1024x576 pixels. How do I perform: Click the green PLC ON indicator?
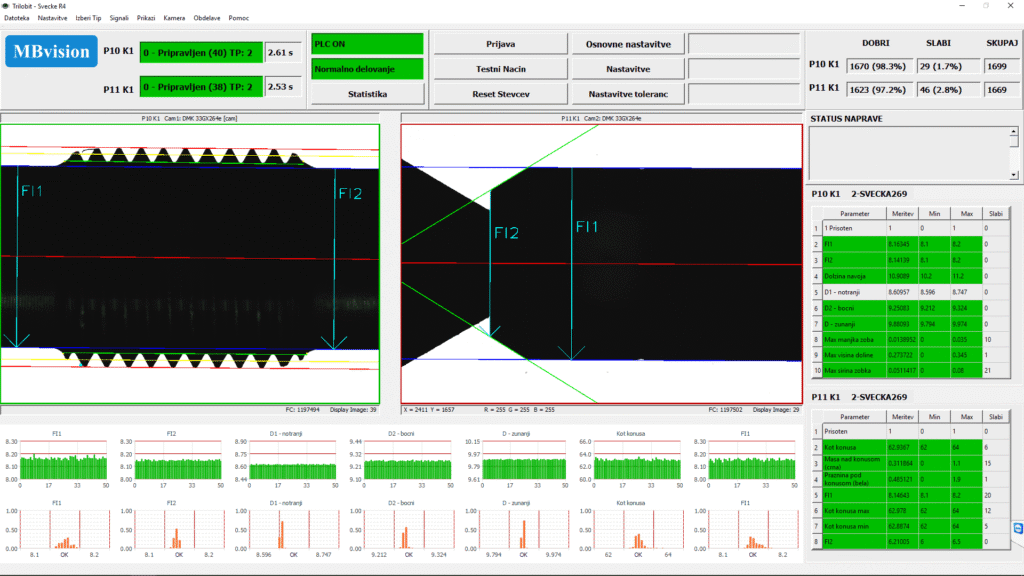pos(367,44)
